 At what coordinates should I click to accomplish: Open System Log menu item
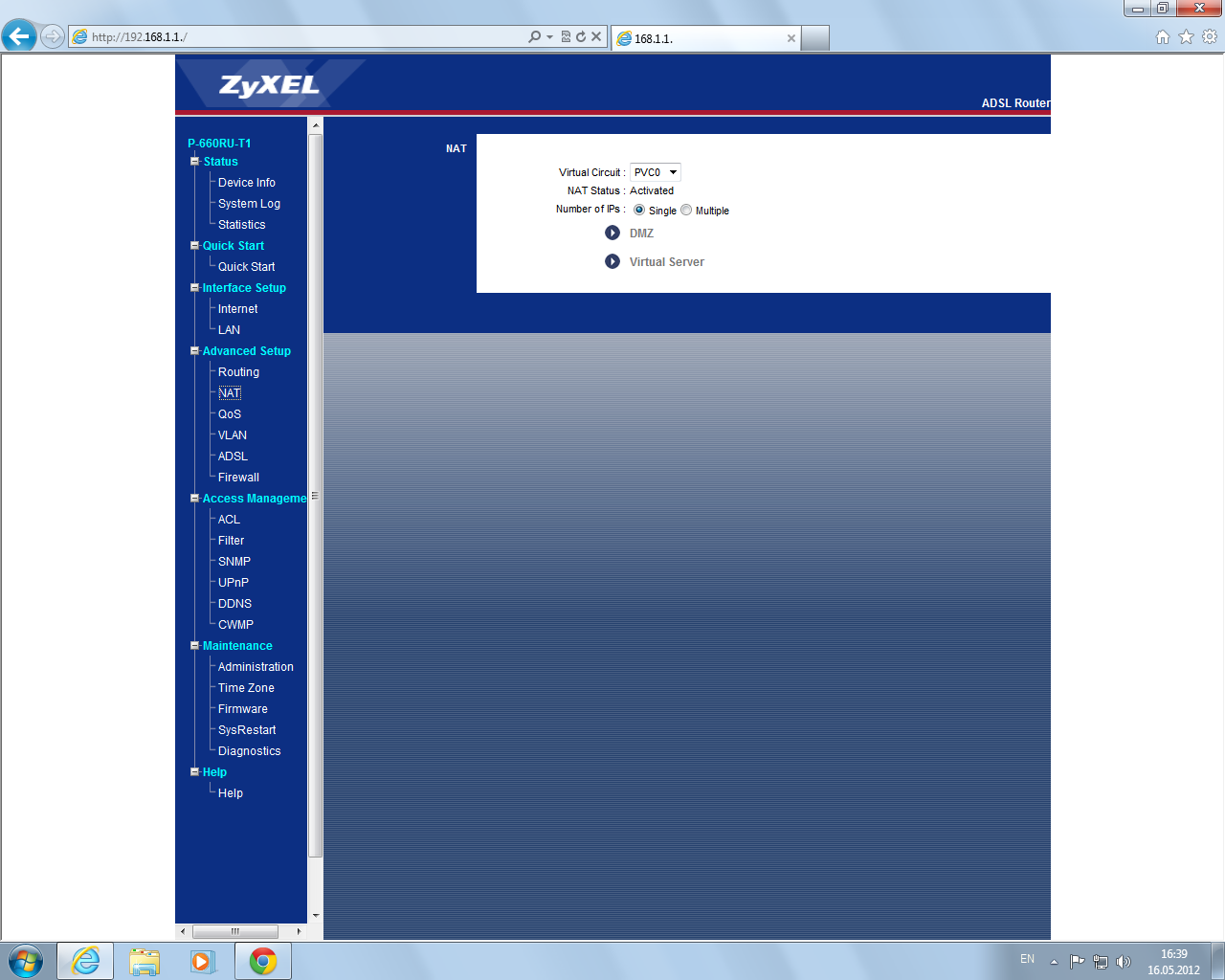[x=249, y=204]
